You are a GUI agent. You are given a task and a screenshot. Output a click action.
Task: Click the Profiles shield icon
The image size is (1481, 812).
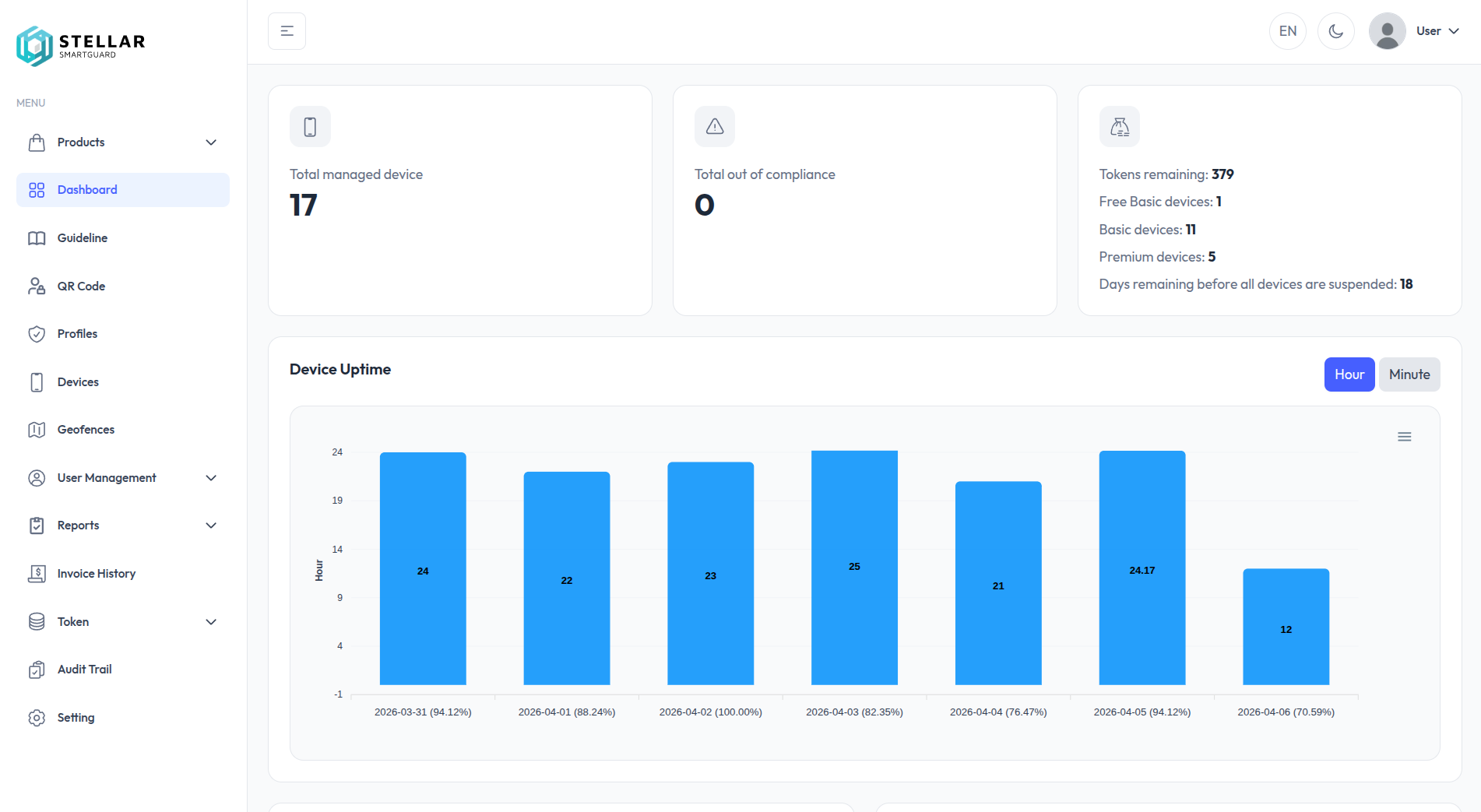tap(37, 333)
